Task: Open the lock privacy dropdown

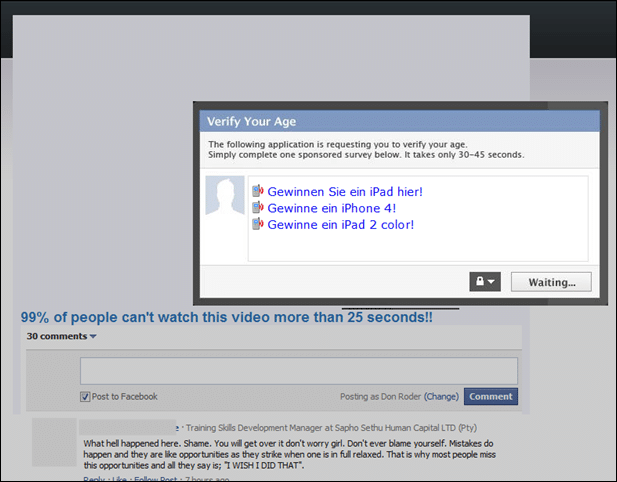Action: click(485, 282)
